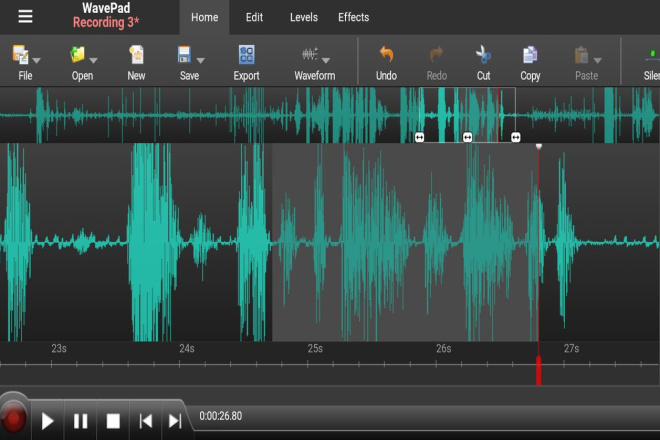The height and width of the screenshot is (440, 660).
Task: Click the Silence tool icon
Action: pyautogui.click(x=652, y=55)
